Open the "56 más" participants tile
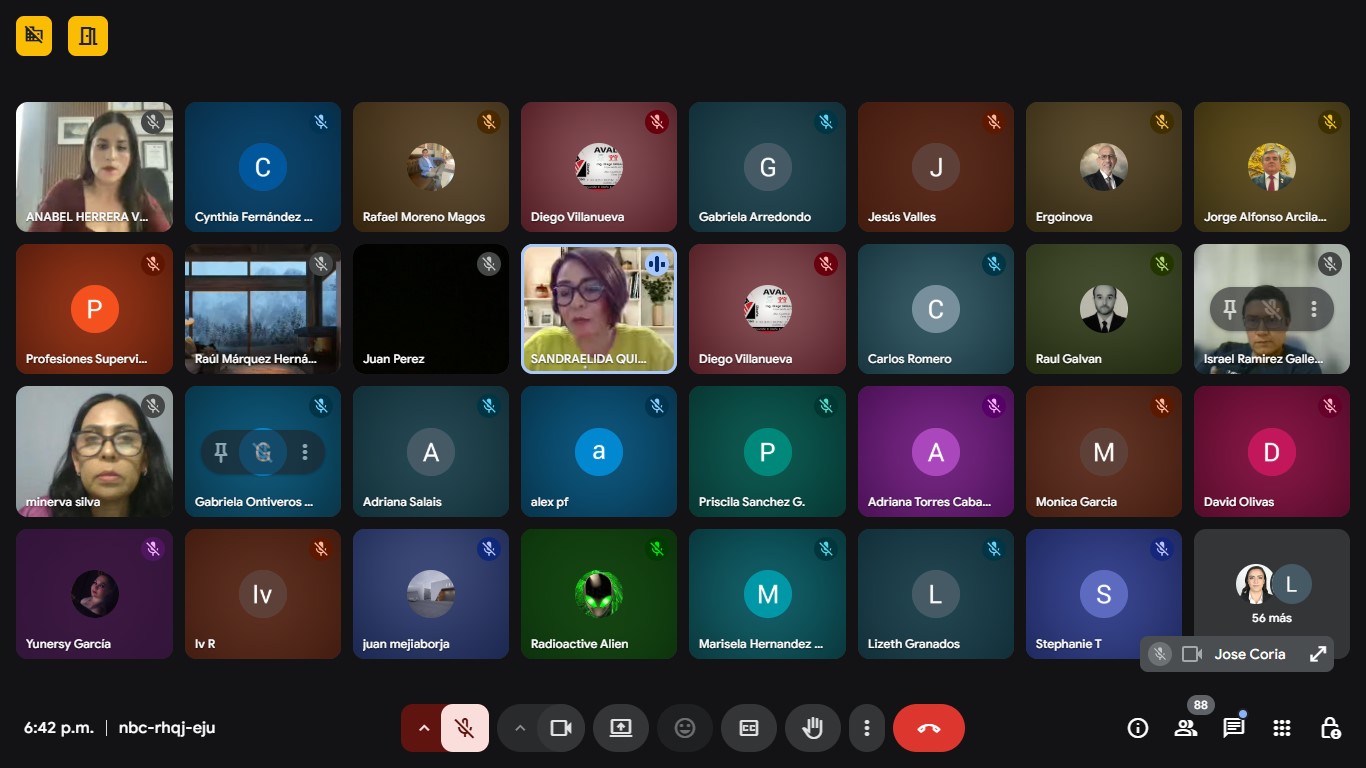The height and width of the screenshot is (768, 1366). (1271, 594)
